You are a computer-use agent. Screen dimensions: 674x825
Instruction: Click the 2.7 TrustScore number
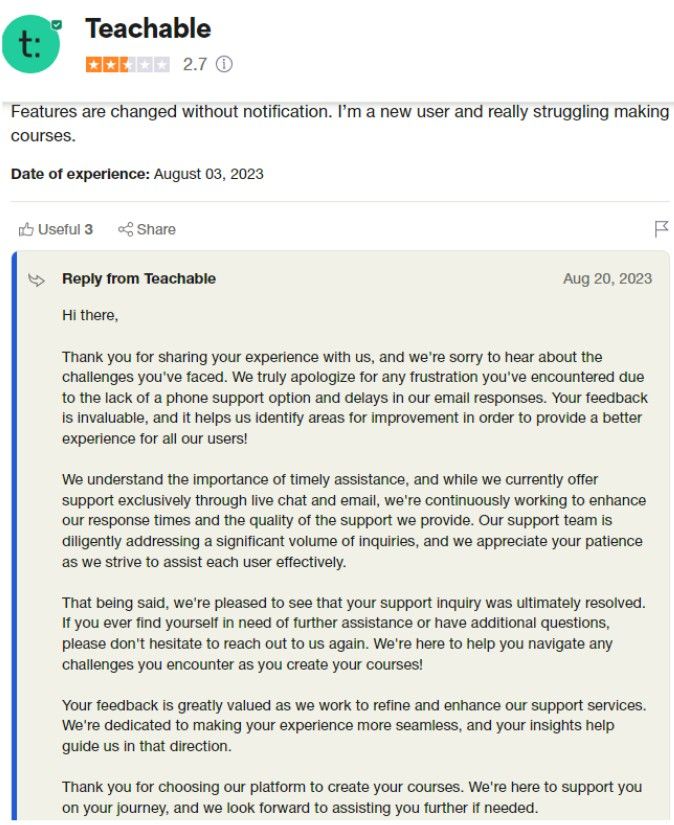(194, 65)
